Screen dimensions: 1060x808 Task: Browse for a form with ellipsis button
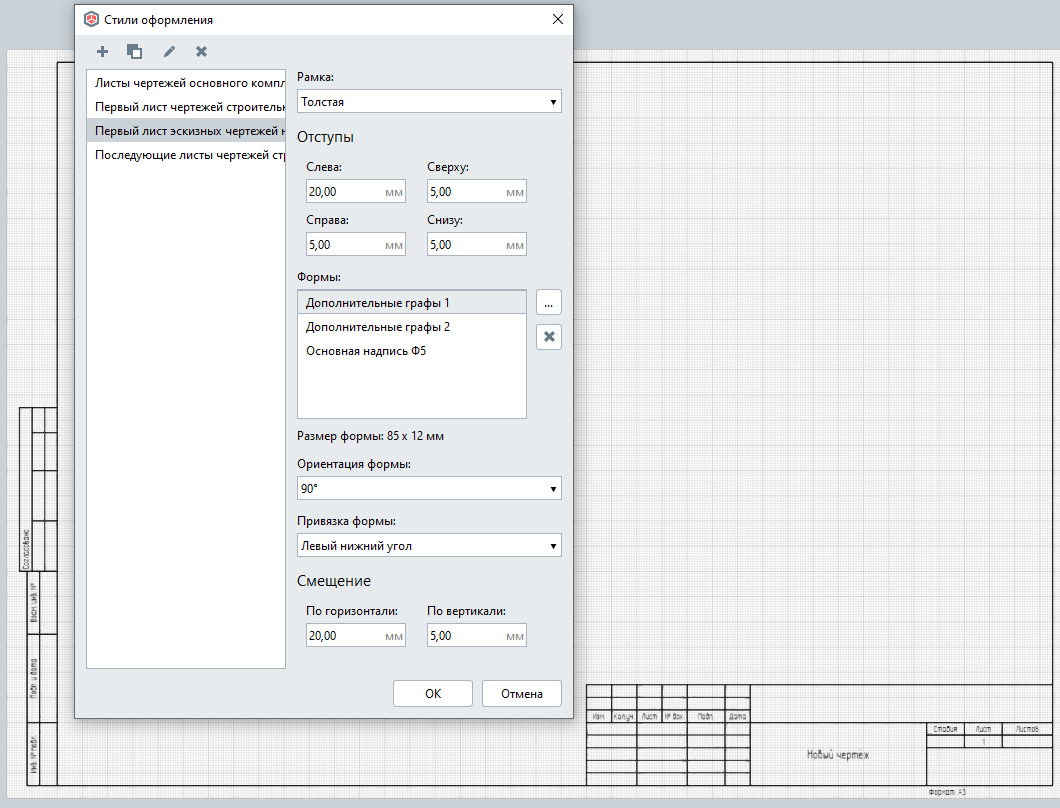(x=549, y=302)
